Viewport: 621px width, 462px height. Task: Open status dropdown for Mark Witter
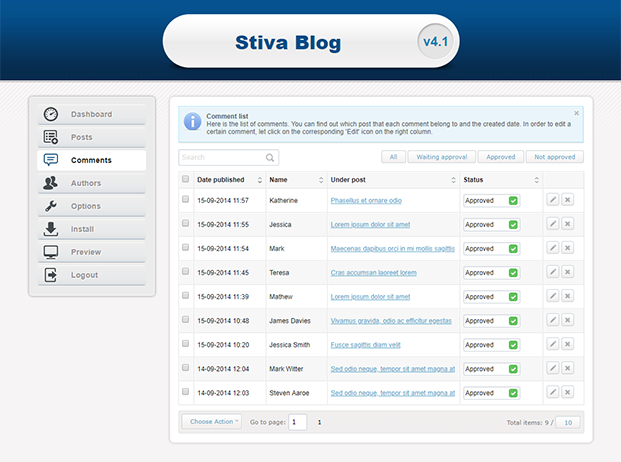pos(491,369)
